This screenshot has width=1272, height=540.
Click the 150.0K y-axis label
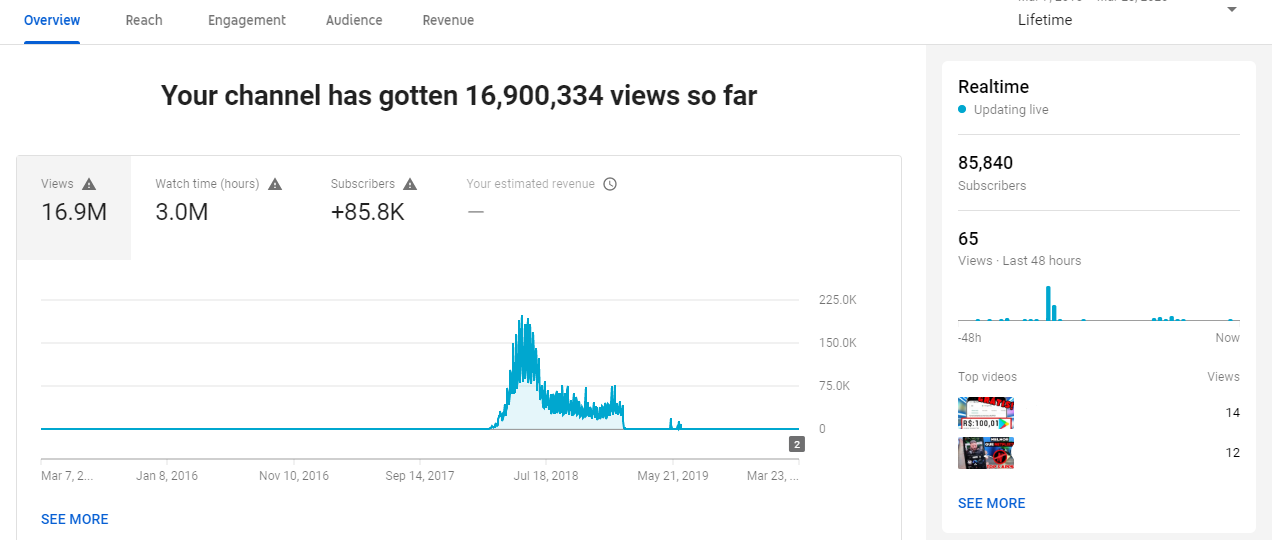838,343
